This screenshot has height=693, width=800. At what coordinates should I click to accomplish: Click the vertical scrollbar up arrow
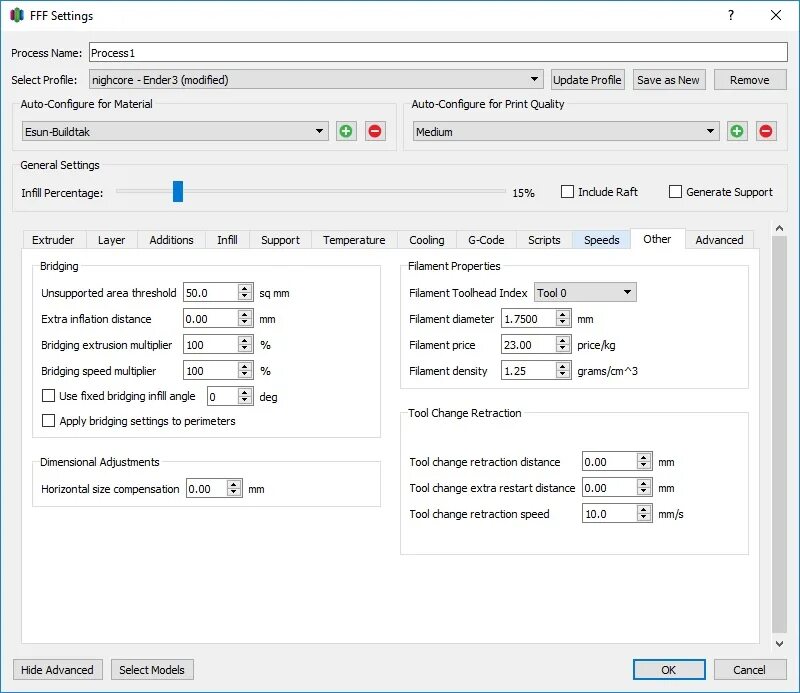(779, 228)
